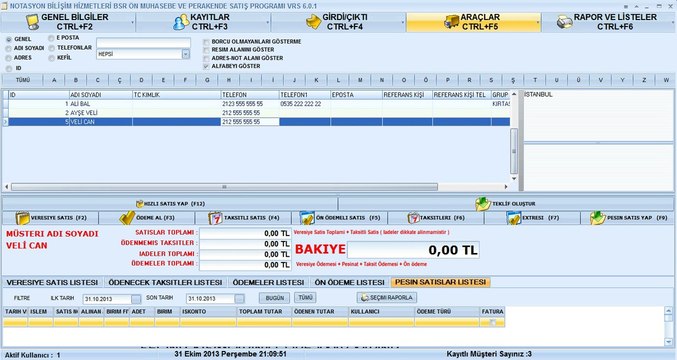
Task: Switch to Peşin Satışlar Listesi tab
Action: 440,282
